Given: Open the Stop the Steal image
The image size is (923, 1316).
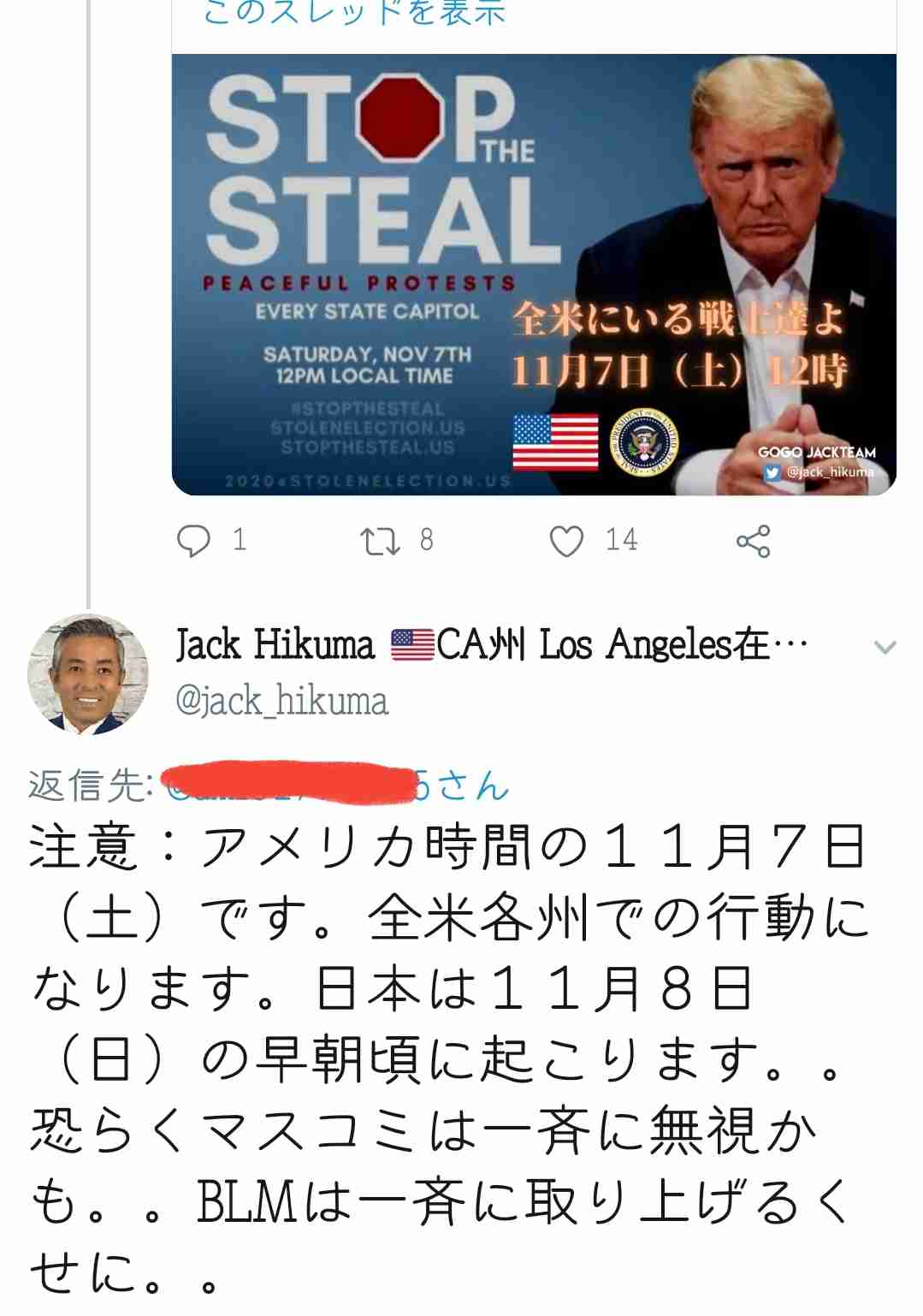Looking at the screenshot, I should coord(534,275).
